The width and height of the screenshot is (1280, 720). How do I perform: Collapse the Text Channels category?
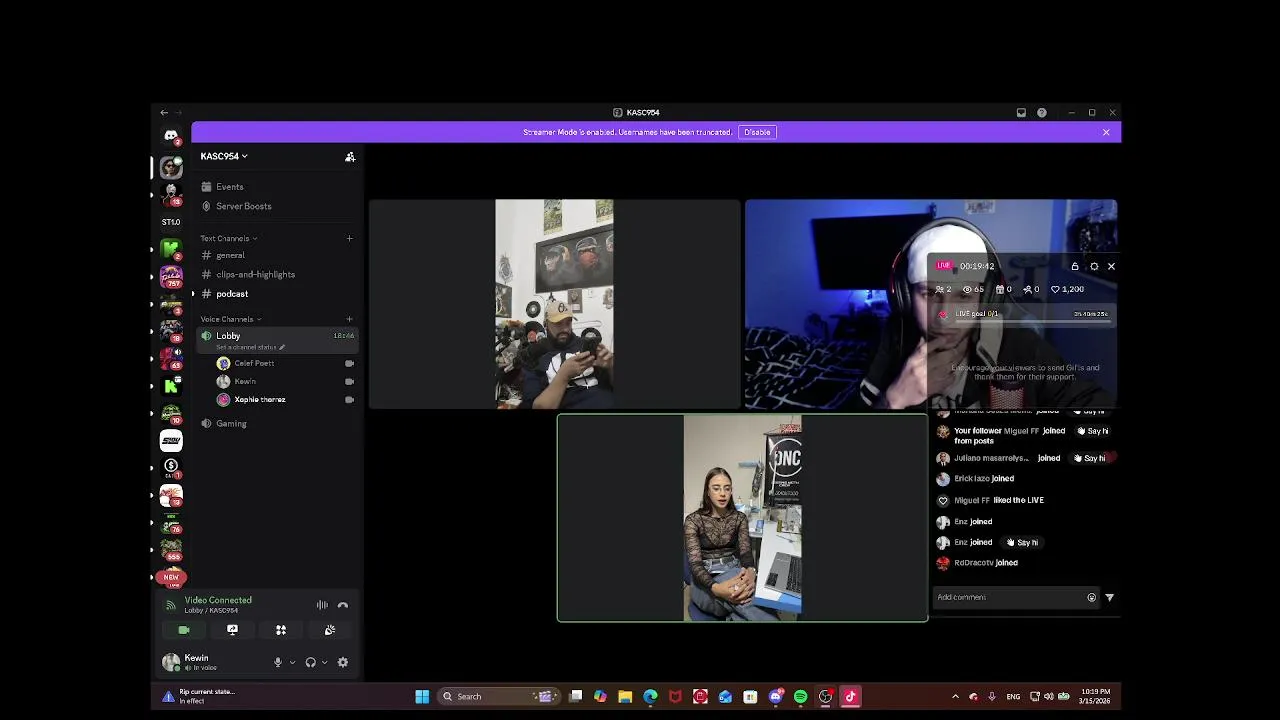[228, 238]
